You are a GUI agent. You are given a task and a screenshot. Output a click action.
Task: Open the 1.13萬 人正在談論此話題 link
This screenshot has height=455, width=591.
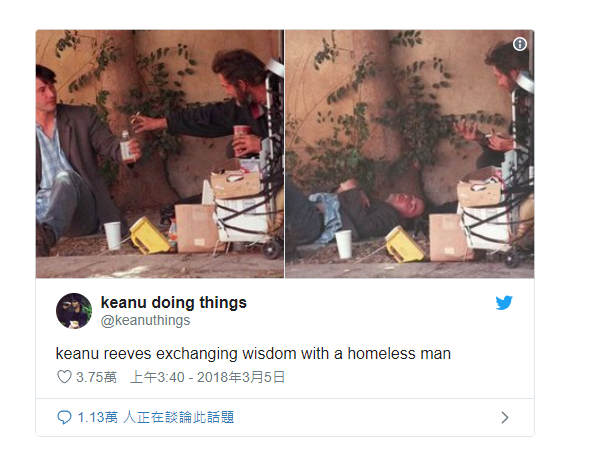(x=156, y=417)
